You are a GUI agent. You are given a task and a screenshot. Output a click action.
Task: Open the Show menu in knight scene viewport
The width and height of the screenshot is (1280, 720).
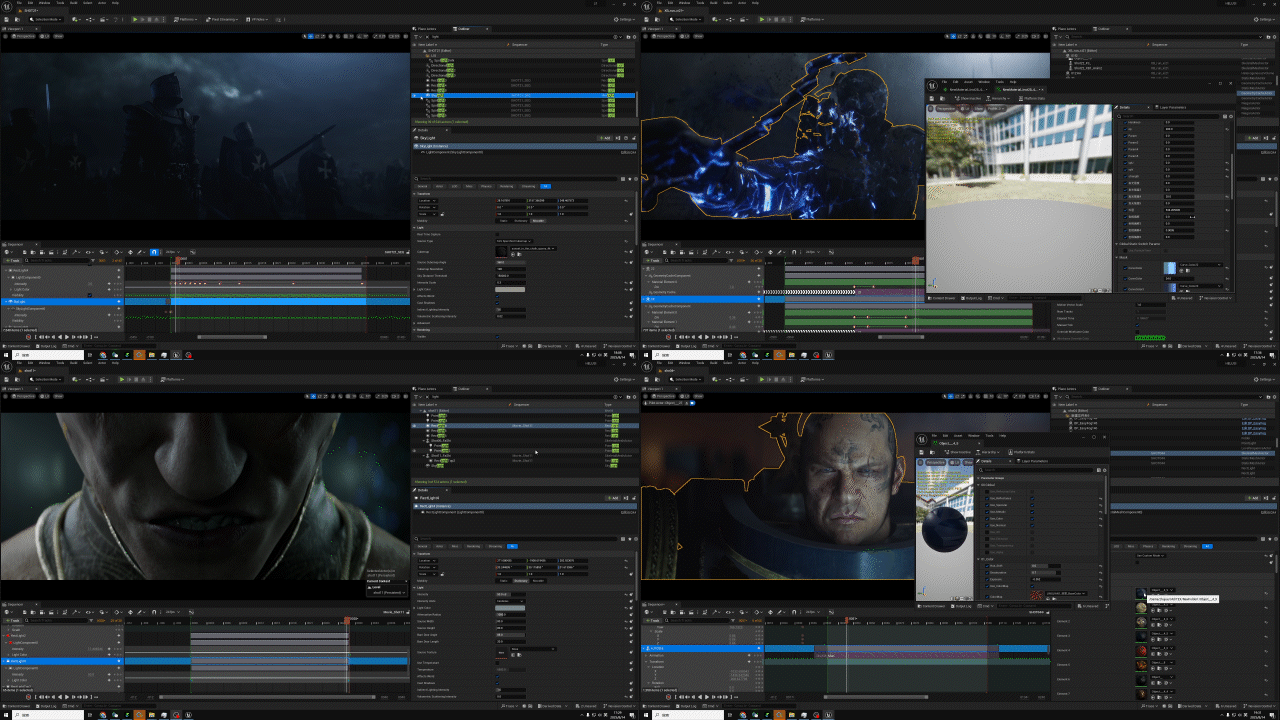point(58,36)
